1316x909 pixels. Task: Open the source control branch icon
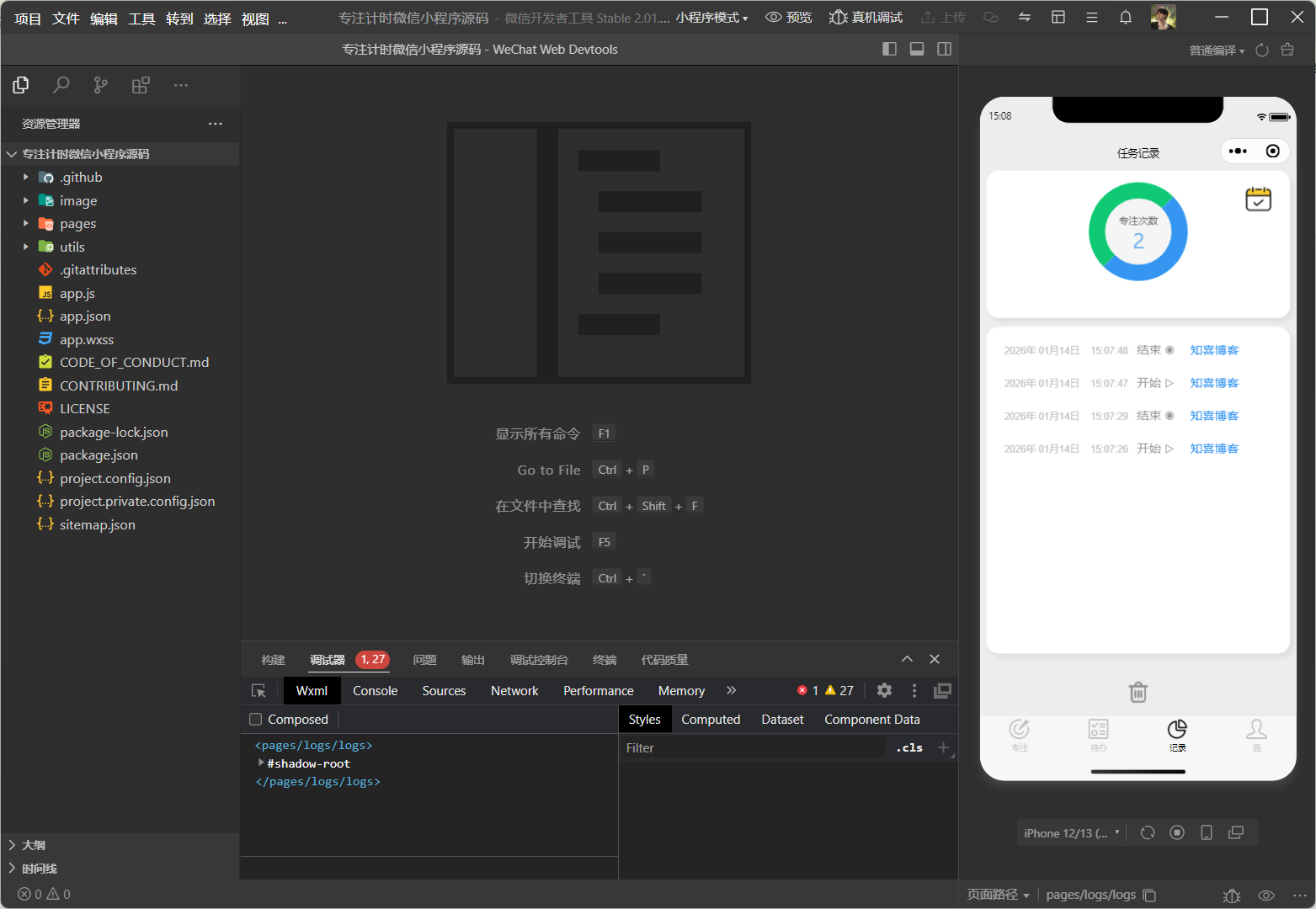[x=101, y=85]
